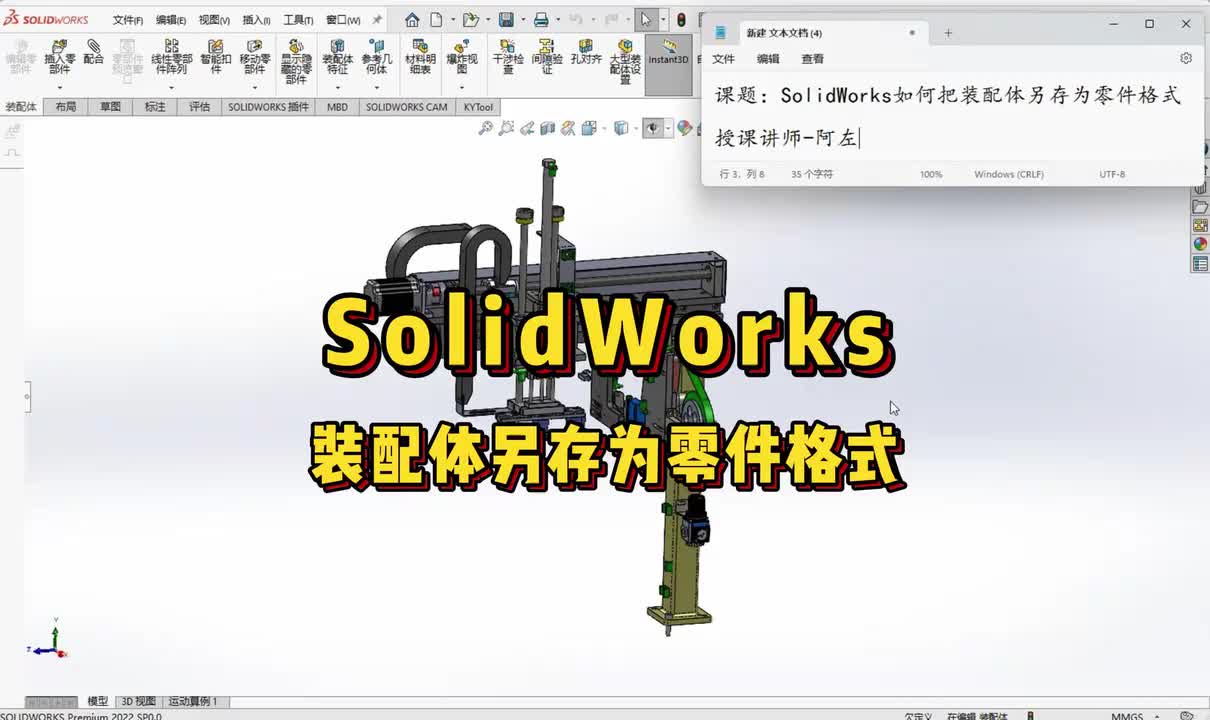Click inside Notepad text editing area
This screenshot has width=1210, height=720.
[x=952, y=117]
